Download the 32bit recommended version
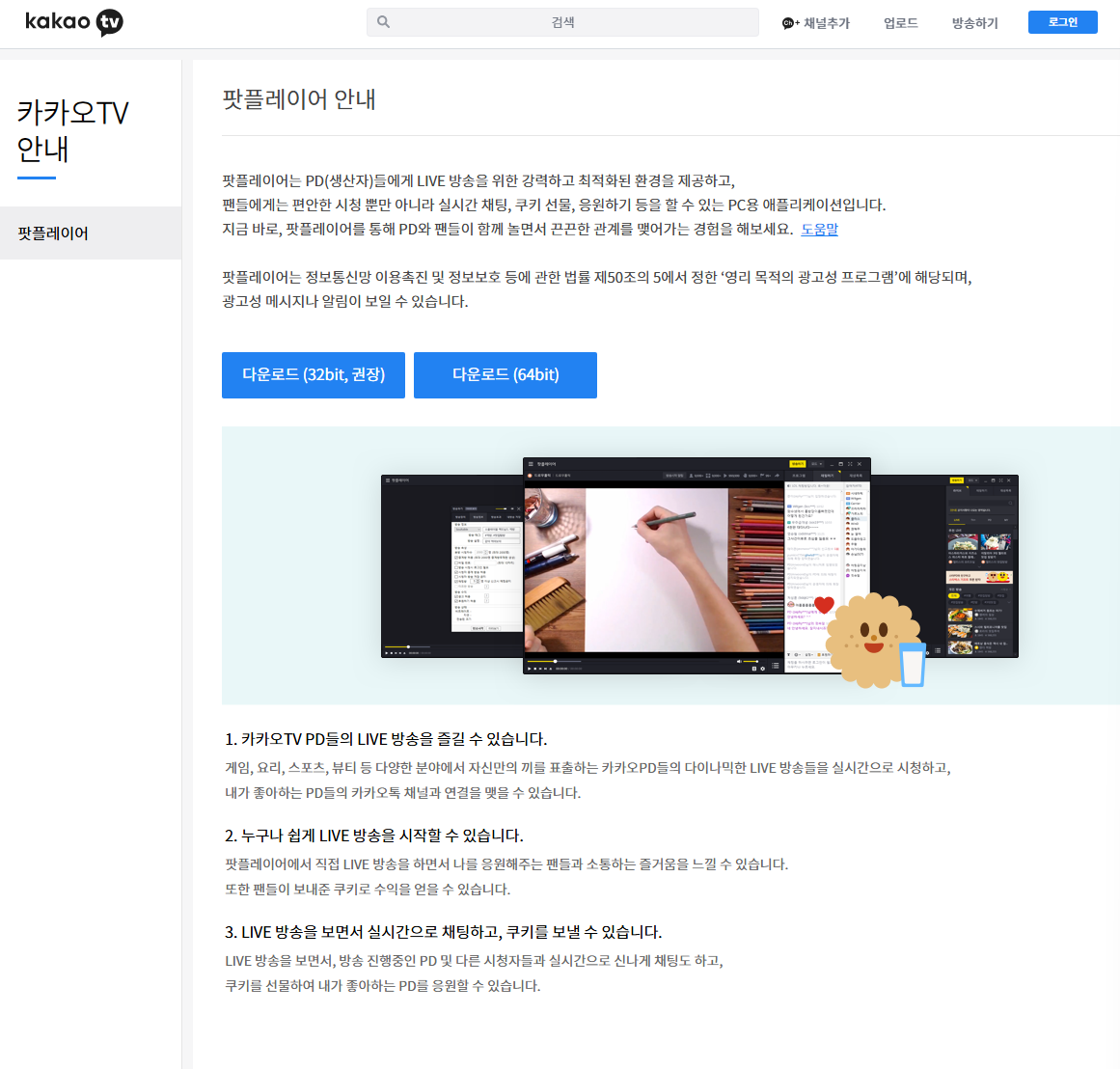The image size is (1120, 1069). pos(313,375)
